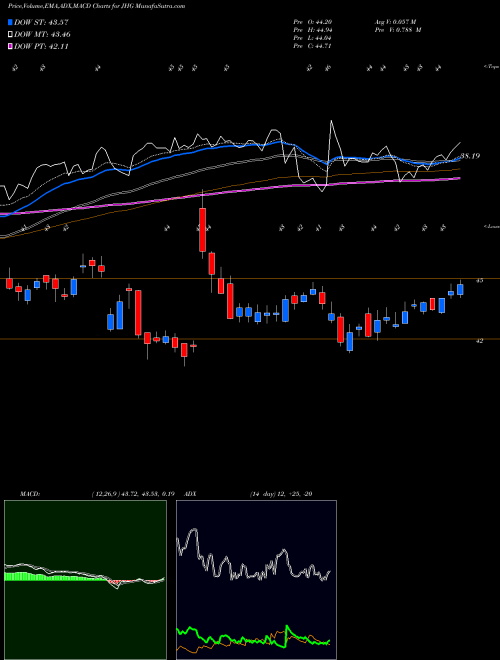The height and width of the screenshot is (660, 500).
Task: Select the DOW ST: 43.57 label
Action: tap(42, 22)
